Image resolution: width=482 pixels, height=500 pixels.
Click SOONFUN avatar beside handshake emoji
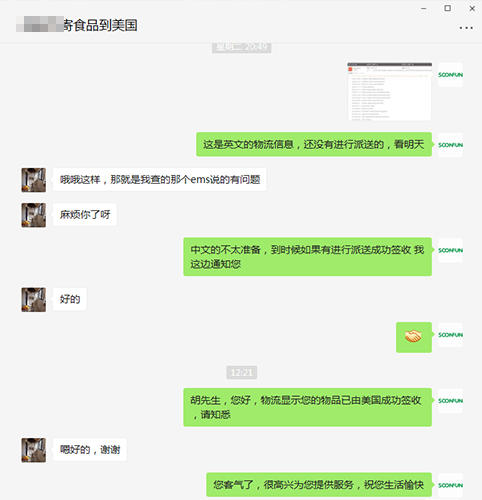450,335
